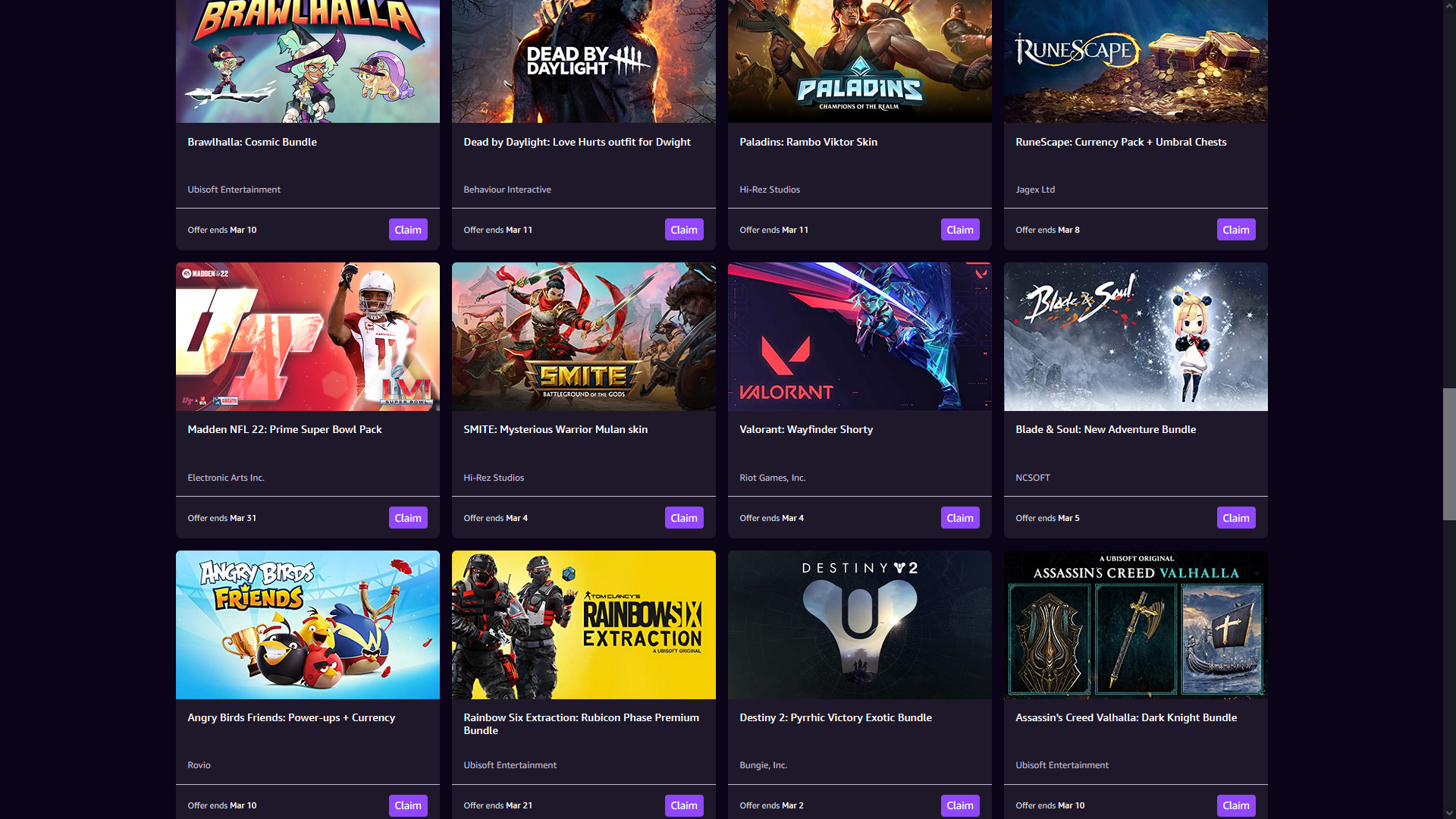Select 'Offer ends Mar 8' text
This screenshot has width=1456, height=819.
tap(1047, 230)
